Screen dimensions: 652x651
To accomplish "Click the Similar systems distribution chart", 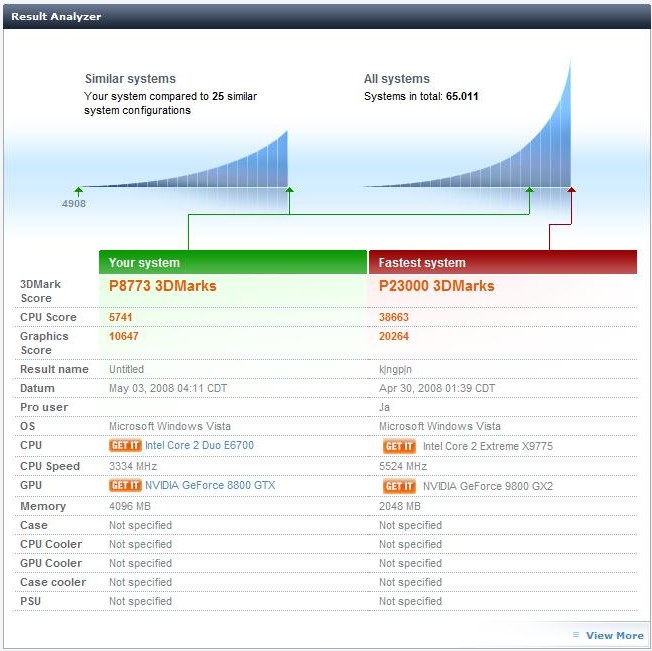I will (x=184, y=159).
